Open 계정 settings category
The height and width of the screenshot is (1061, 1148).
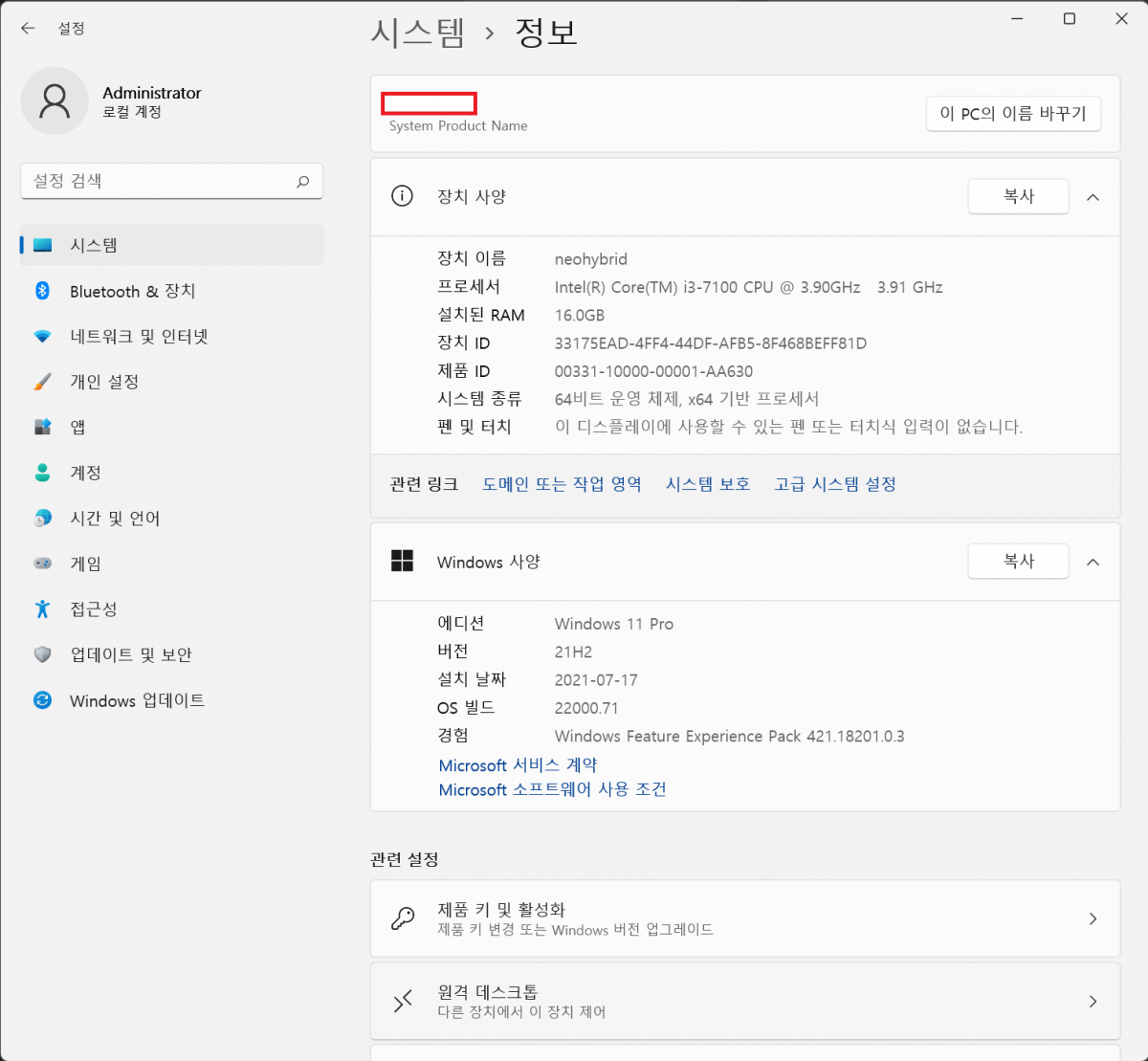(x=172, y=473)
